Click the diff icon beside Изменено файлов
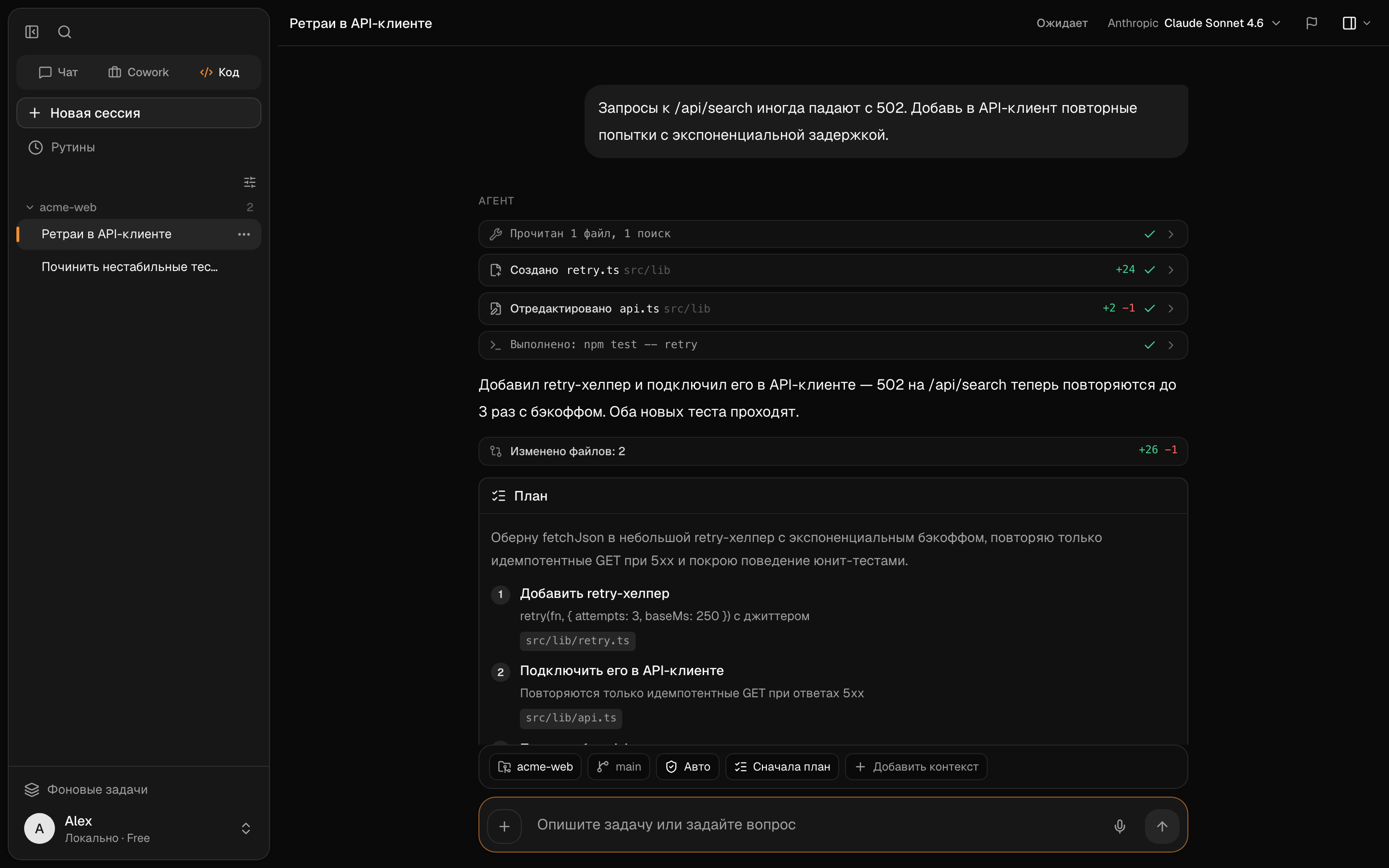Image resolution: width=1389 pixels, height=868 pixels. pyautogui.click(x=495, y=451)
